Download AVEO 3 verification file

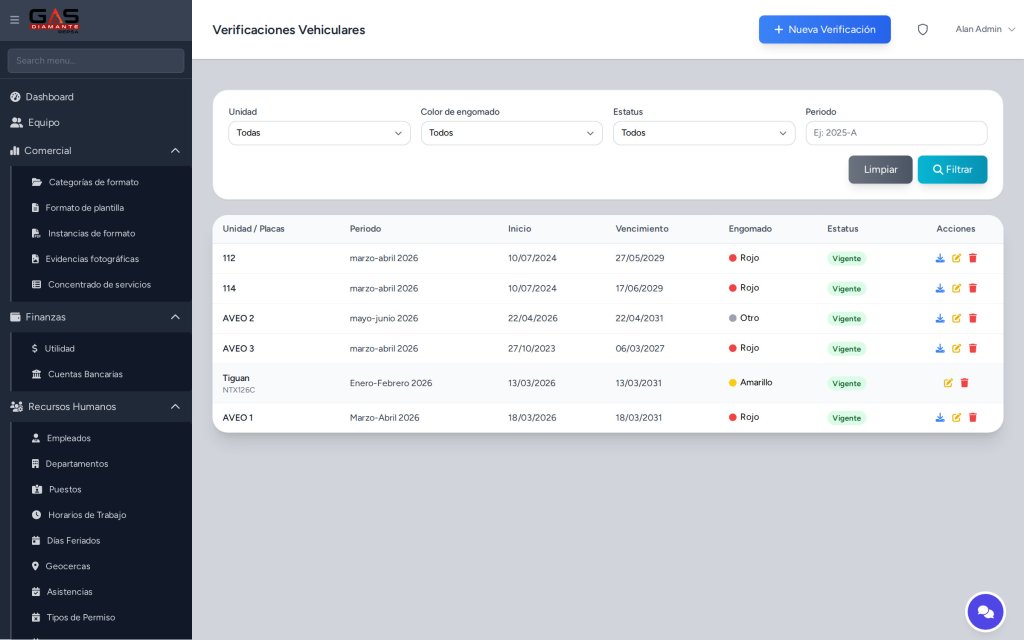pyautogui.click(x=940, y=348)
